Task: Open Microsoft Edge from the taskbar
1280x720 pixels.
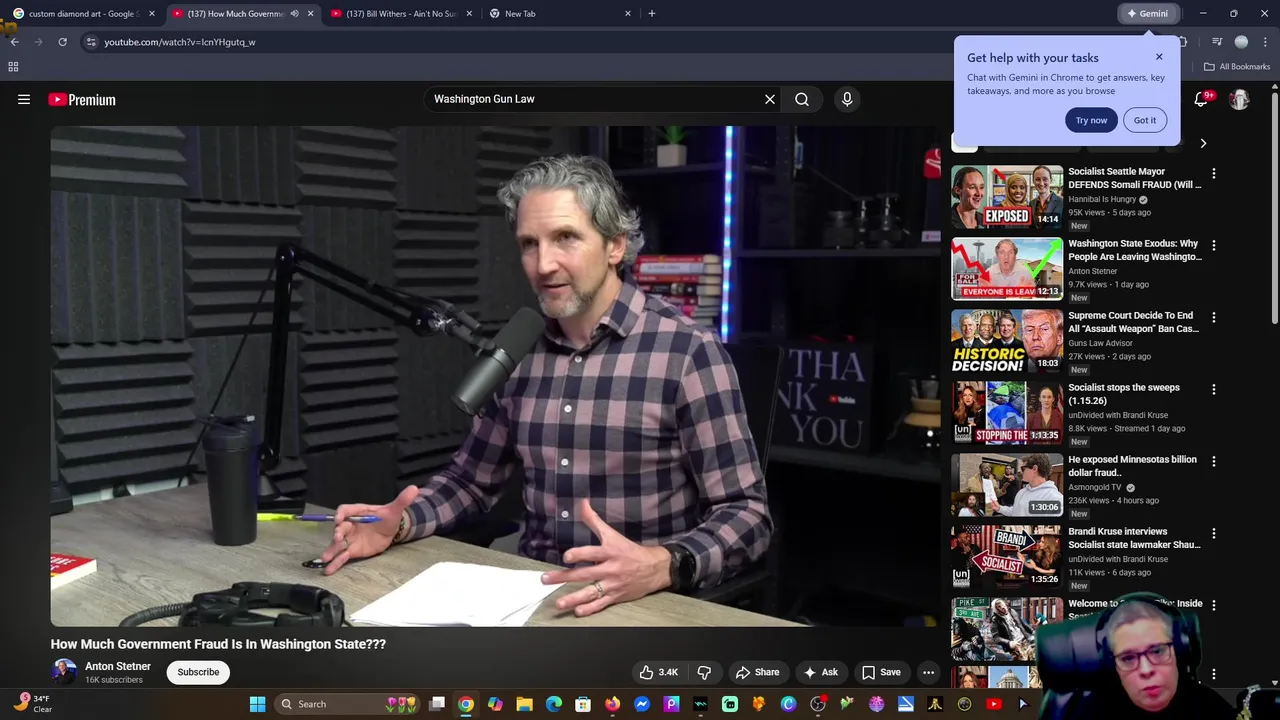Action: pyautogui.click(x=554, y=704)
